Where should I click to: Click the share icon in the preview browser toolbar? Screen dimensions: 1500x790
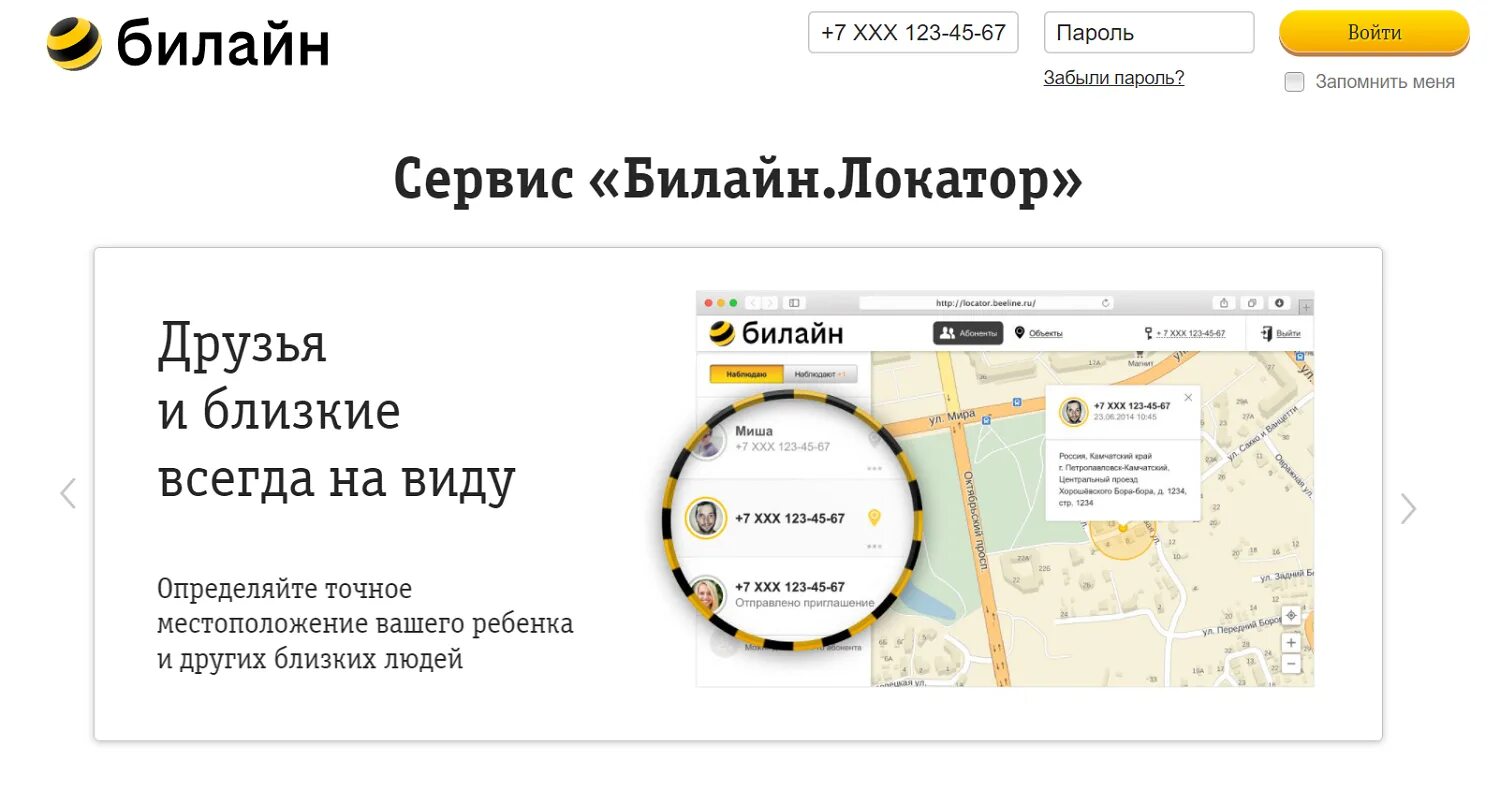click(x=1223, y=302)
